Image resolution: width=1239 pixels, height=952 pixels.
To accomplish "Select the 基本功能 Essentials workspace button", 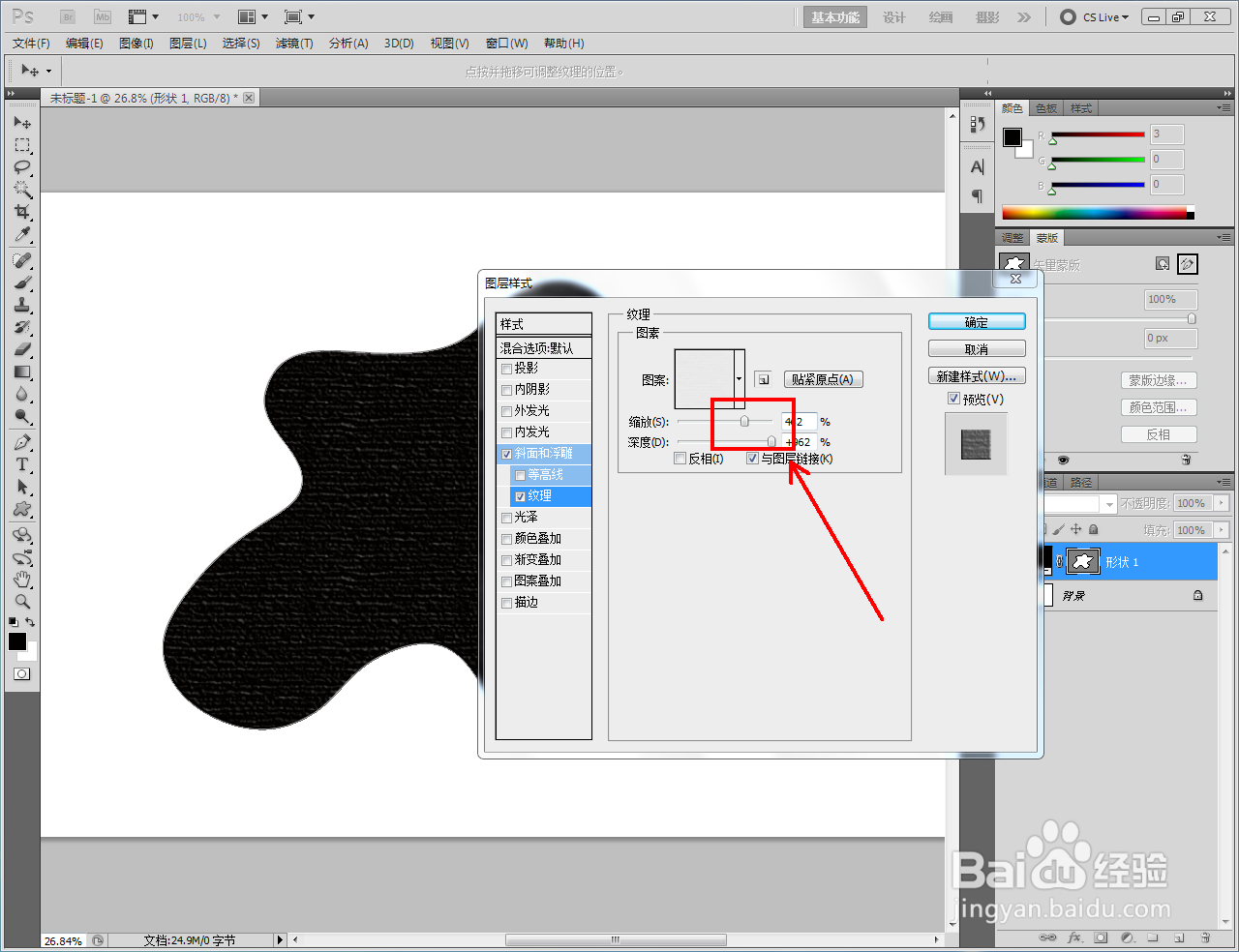I will [x=835, y=17].
